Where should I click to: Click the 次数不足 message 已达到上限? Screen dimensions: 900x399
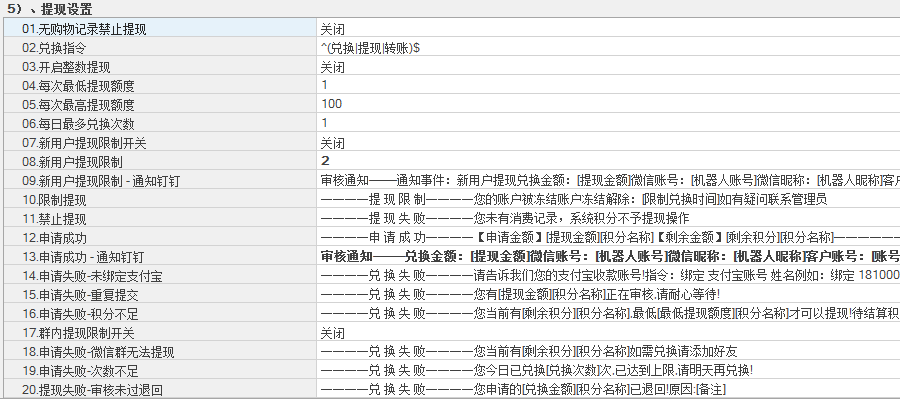point(537,370)
